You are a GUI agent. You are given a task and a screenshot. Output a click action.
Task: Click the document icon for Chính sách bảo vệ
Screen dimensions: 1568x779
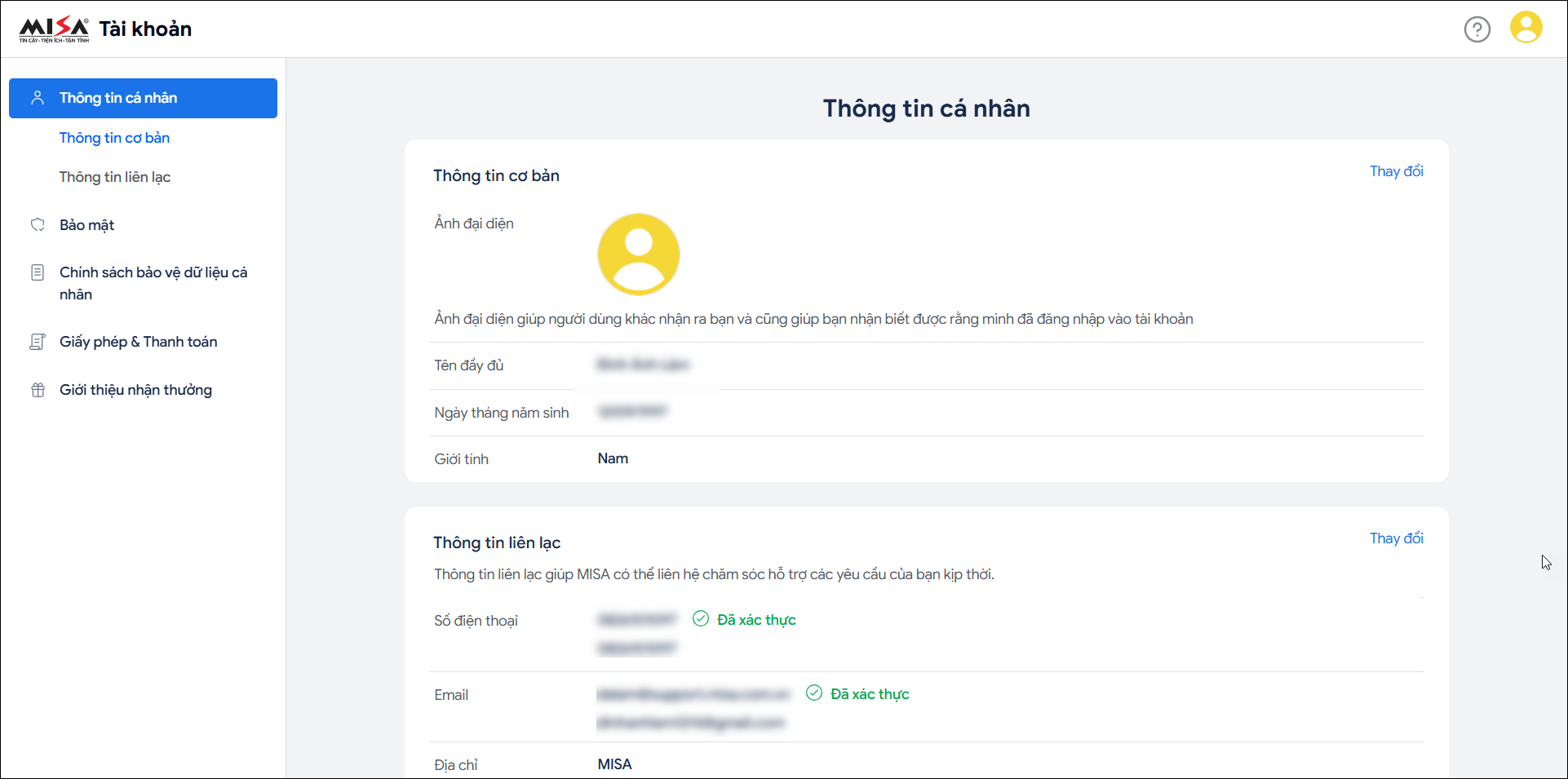click(38, 272)
